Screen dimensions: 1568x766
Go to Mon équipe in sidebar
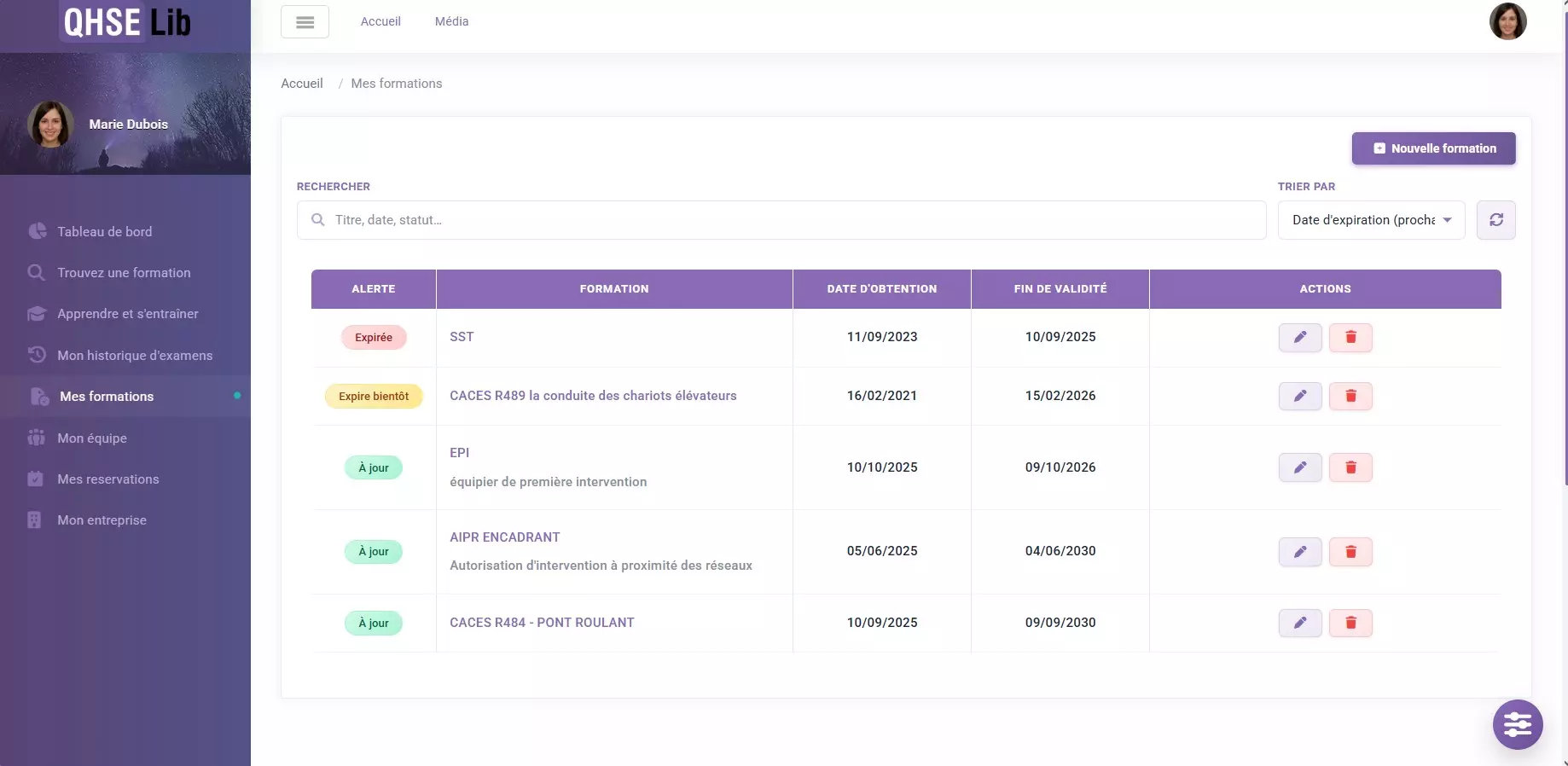(92, 438)
